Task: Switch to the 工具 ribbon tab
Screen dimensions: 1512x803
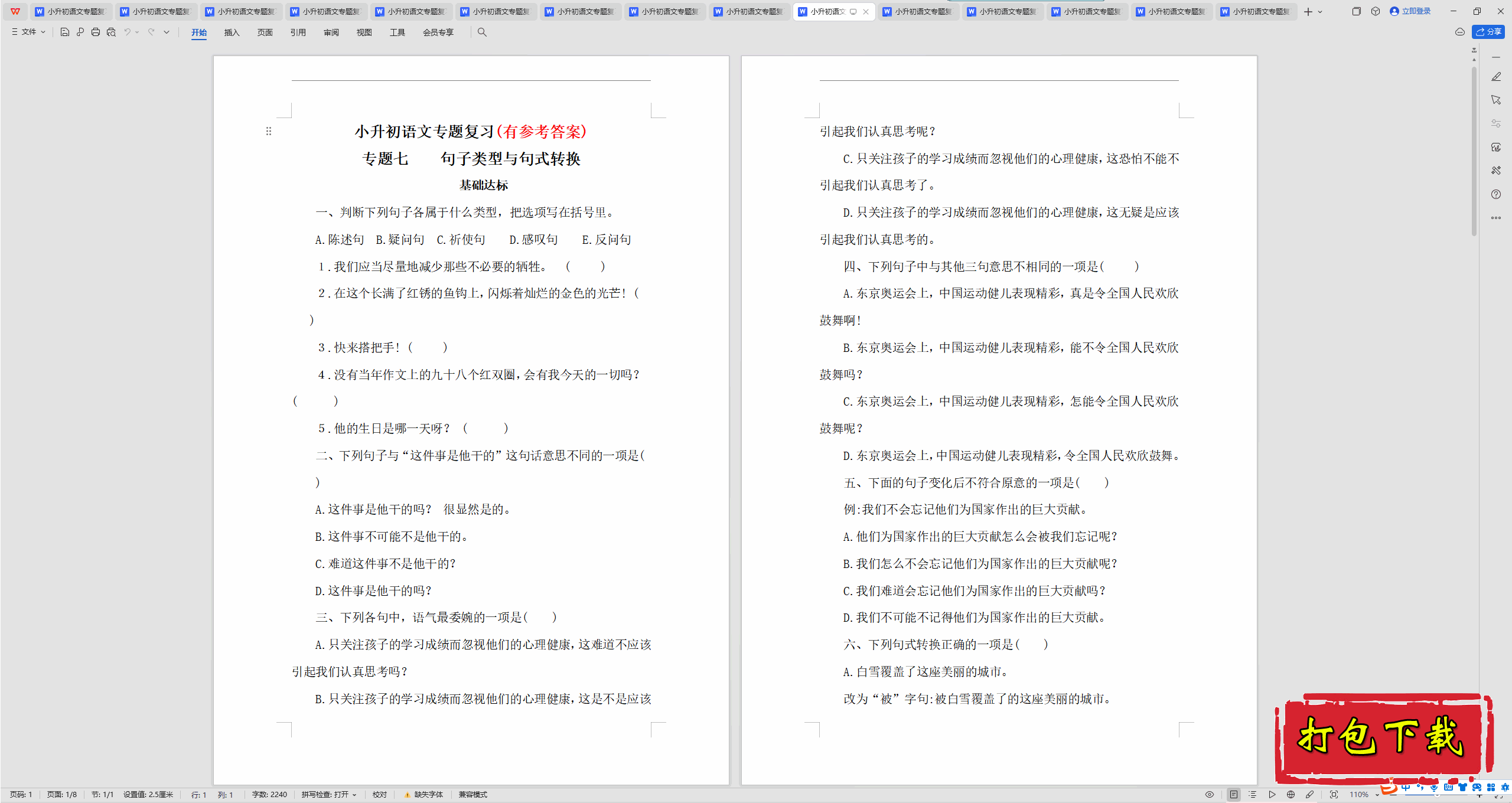Action: (397, 32)
